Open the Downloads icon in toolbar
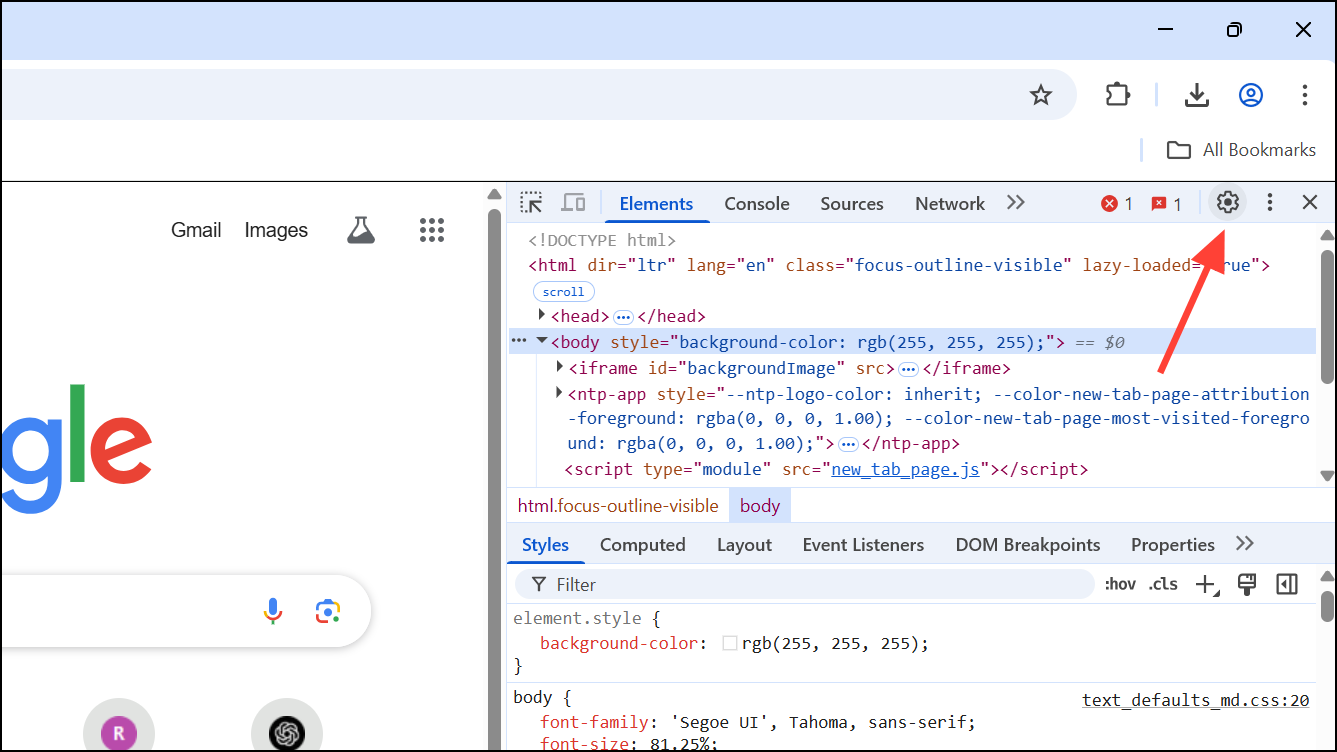 [x=1196, y=95]
